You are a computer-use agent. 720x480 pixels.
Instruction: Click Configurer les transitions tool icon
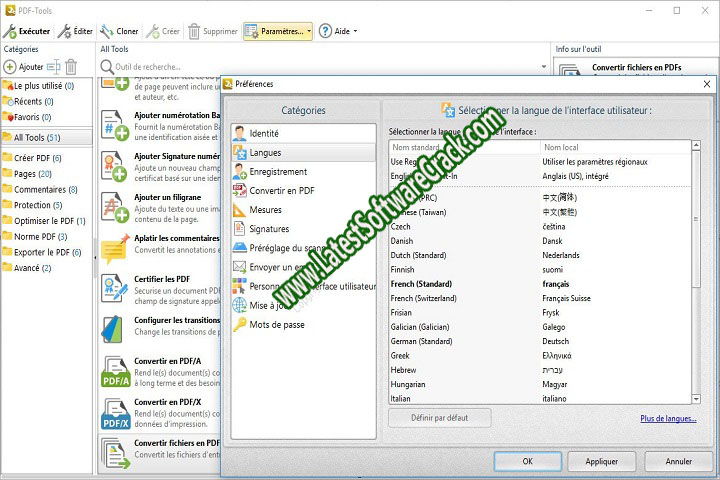(112, 329)
